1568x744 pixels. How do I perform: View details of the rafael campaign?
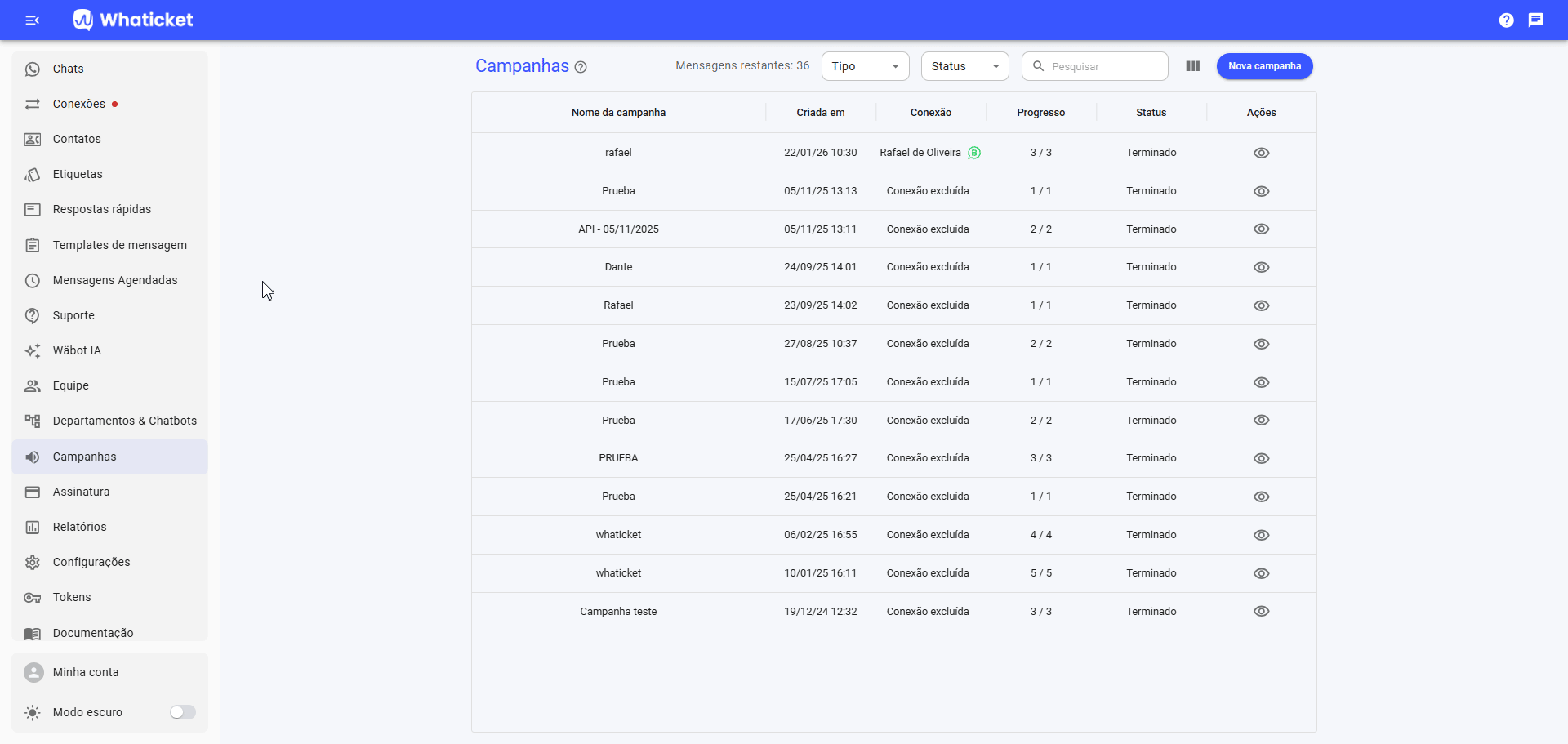[1262, 153]
